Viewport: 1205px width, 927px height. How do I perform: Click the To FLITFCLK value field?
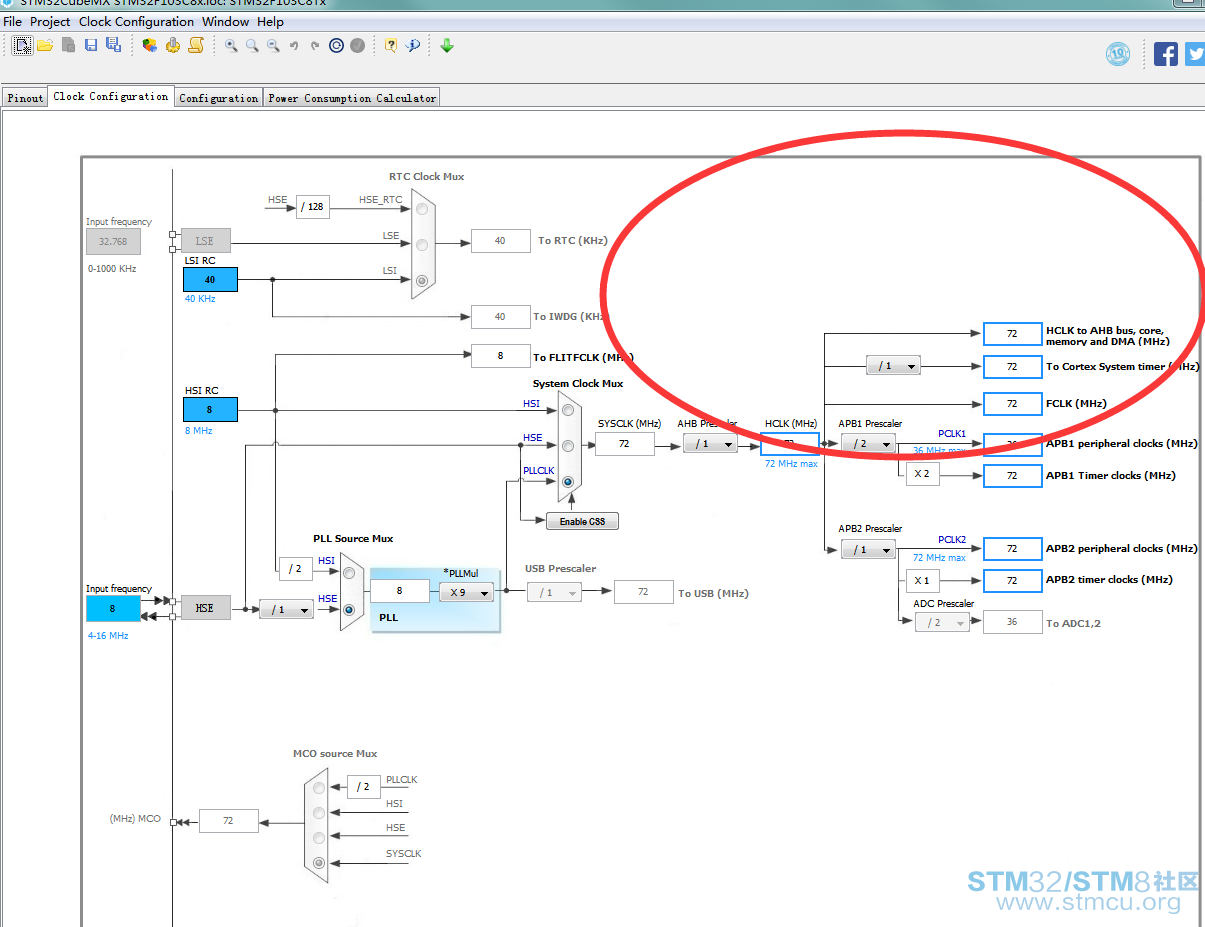(x=501, y=355)
